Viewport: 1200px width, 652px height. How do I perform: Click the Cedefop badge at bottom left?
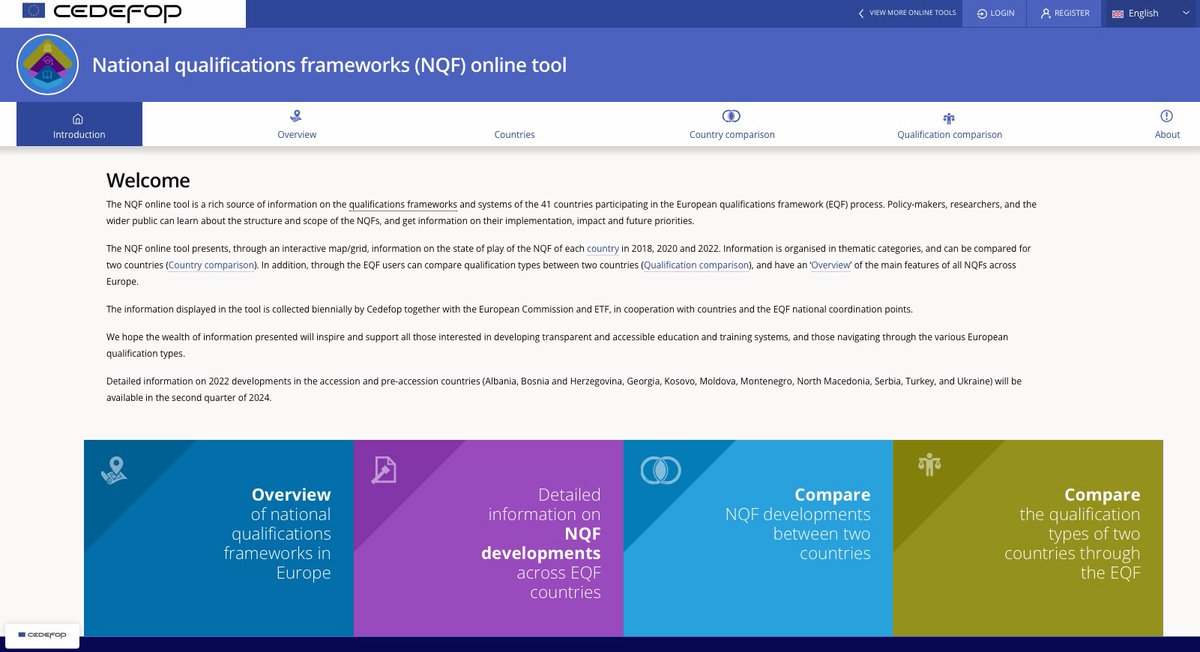(43, 634)
